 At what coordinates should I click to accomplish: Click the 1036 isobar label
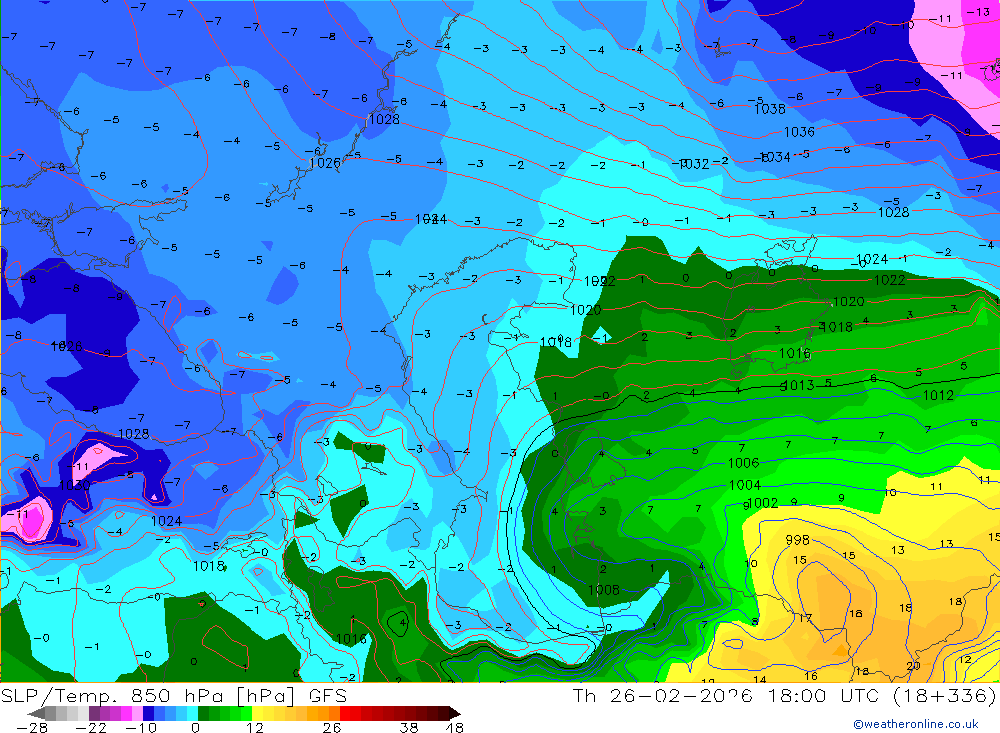point(799,132)
